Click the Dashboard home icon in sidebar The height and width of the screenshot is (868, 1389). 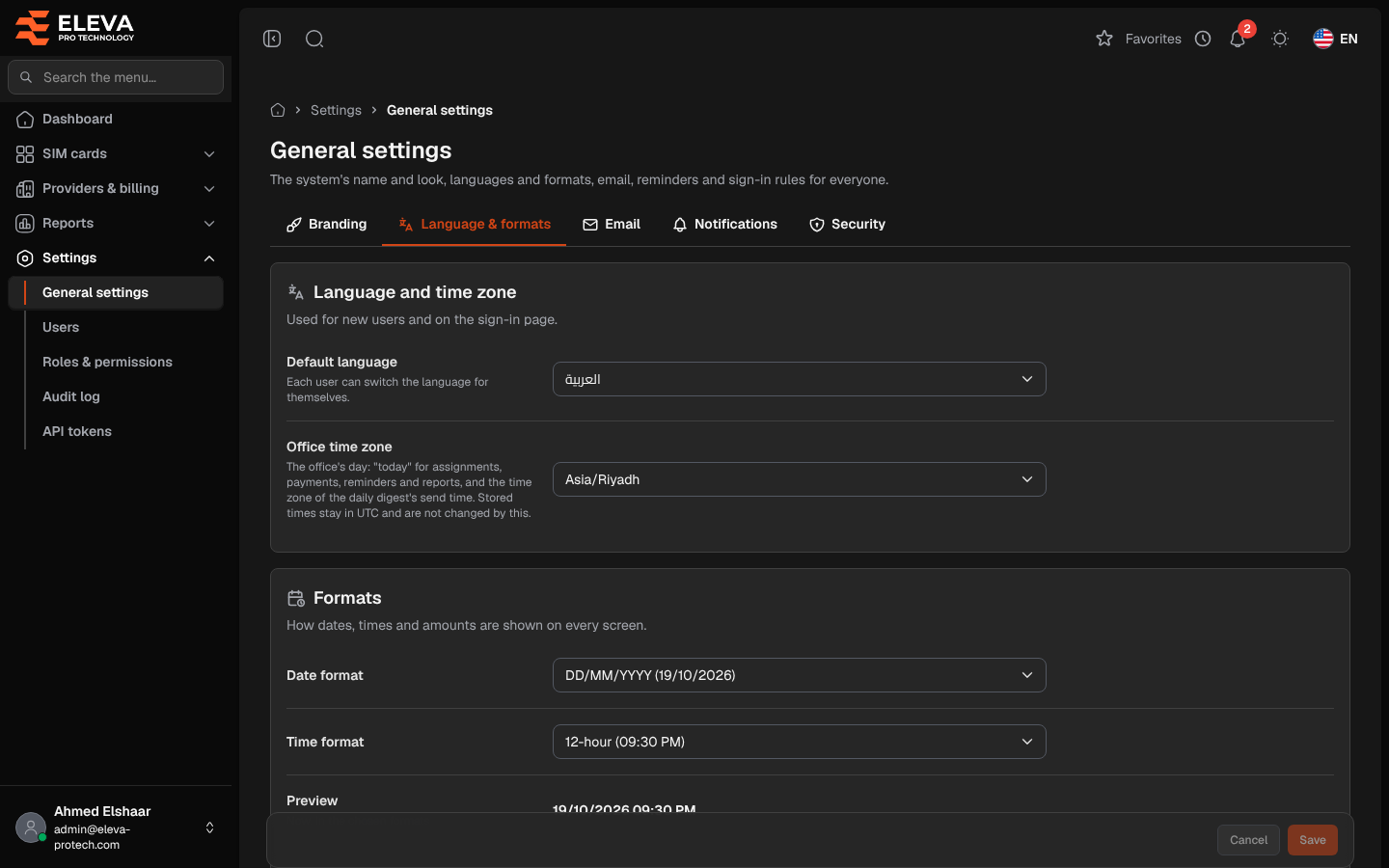click(x=25, y=120)
